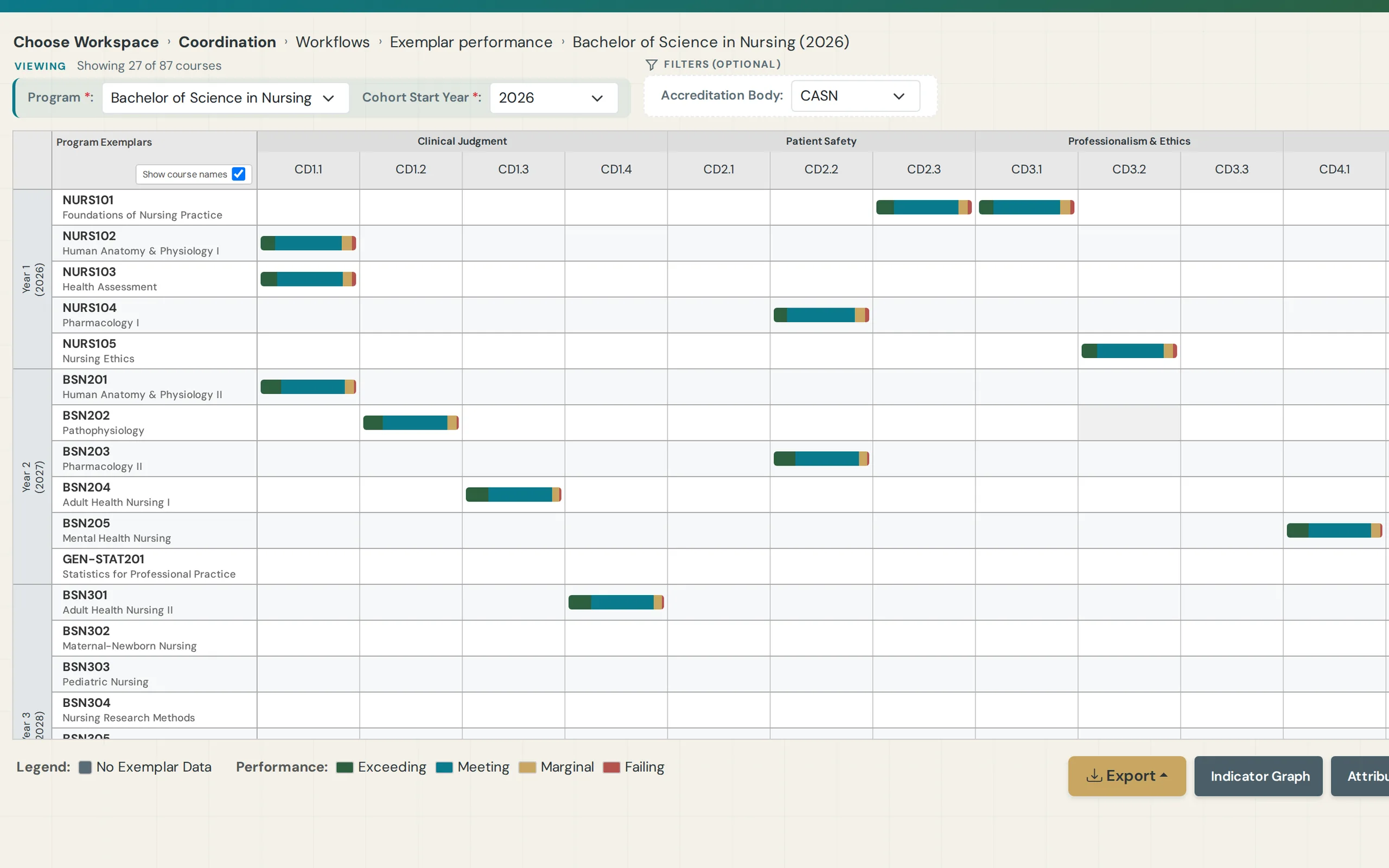Select the CD1.2 column header
The width and height of the screenshot is (1389, 868).
(411, 169)
